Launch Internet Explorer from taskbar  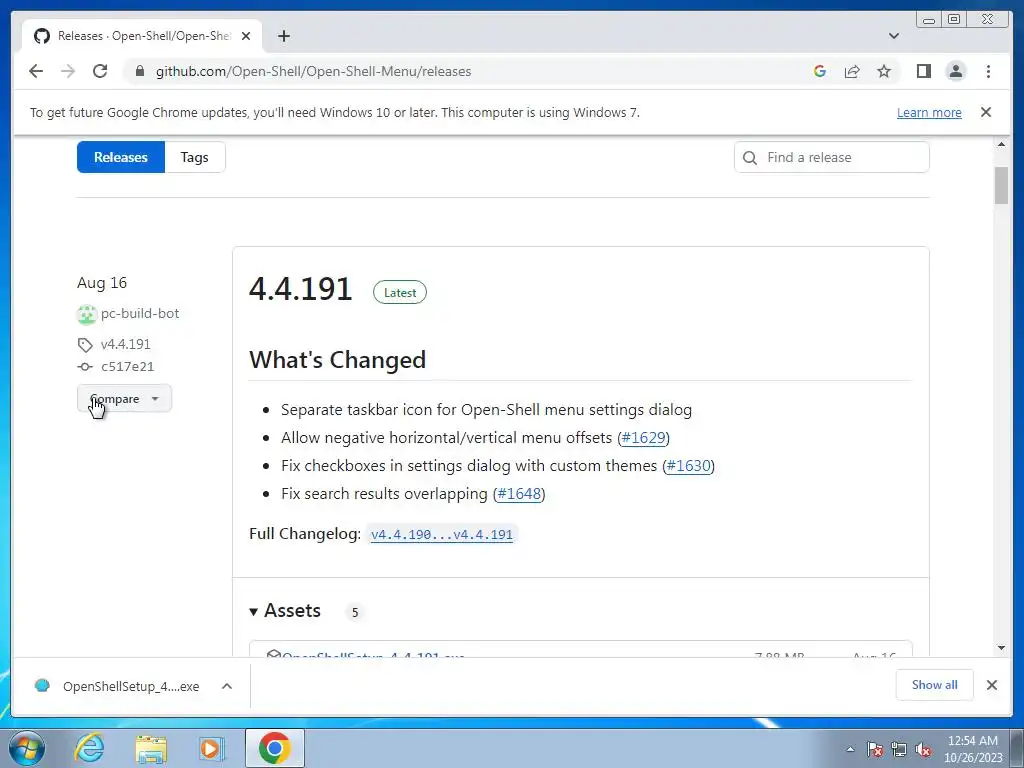(88, 748)
